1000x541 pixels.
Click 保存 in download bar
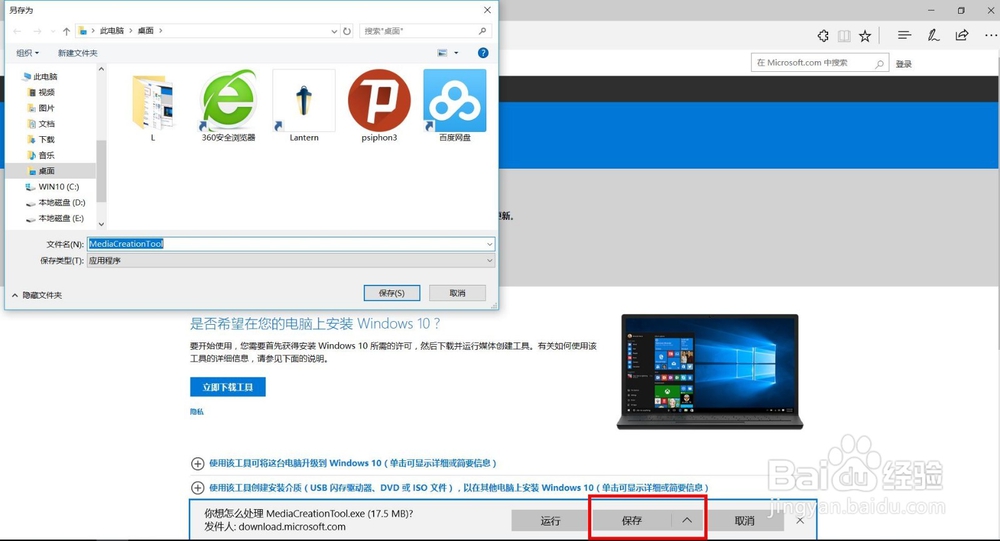[631, 521]
